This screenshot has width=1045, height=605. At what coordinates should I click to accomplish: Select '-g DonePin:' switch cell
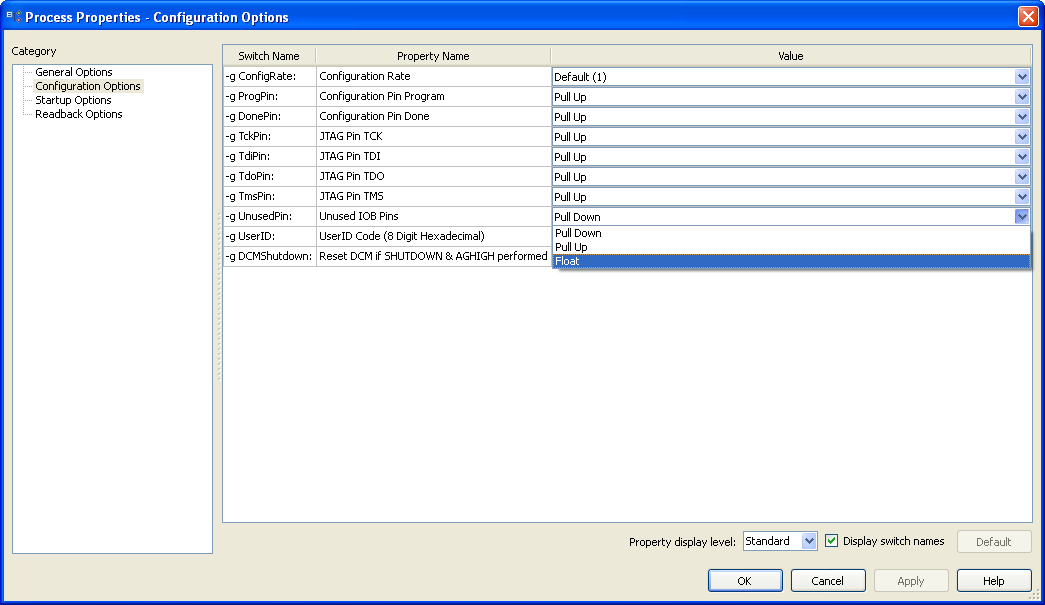tap(269, 116)
